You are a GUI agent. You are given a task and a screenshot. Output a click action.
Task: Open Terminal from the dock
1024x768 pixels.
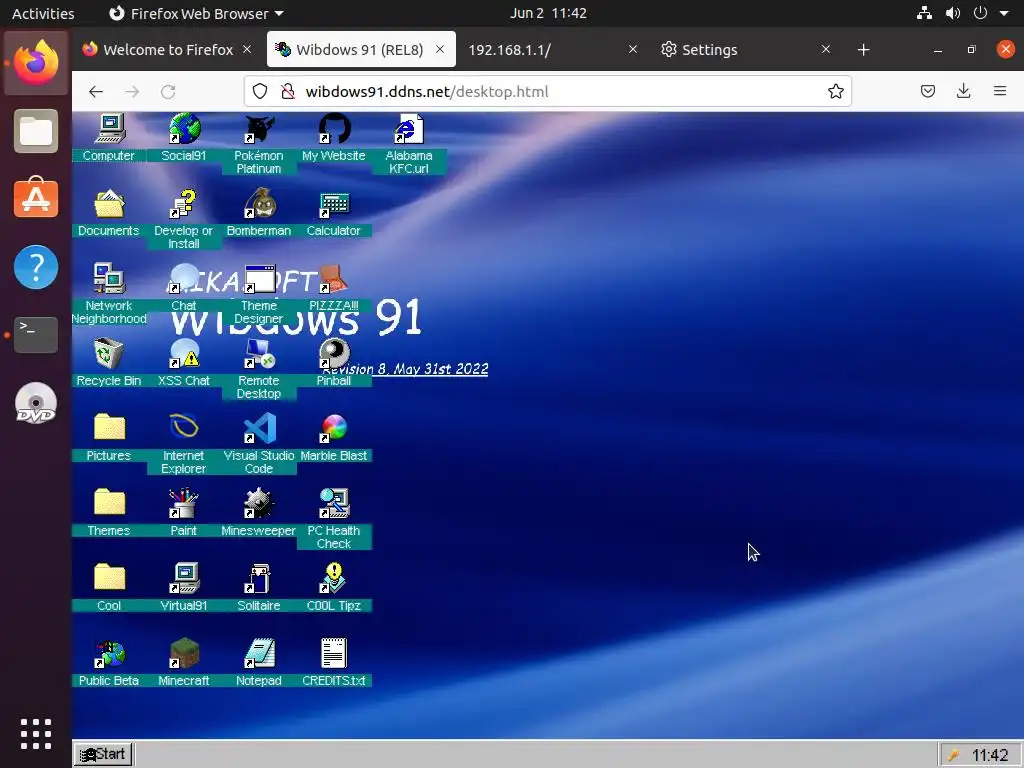pos(36,335)
